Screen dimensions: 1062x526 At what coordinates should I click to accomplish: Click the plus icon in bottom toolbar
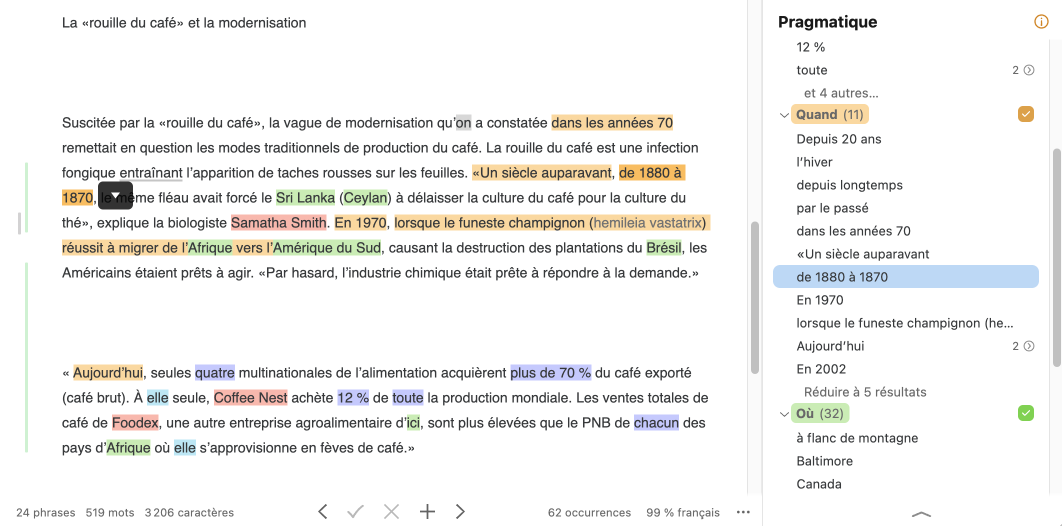tap(427, 512)
